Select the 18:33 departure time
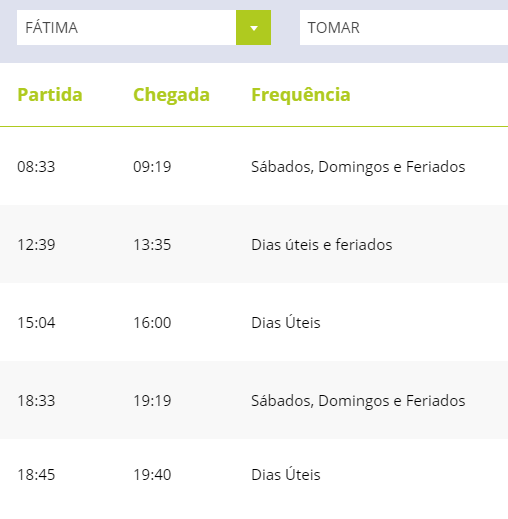This screenshot has height=519, width=508. (36, 401)
